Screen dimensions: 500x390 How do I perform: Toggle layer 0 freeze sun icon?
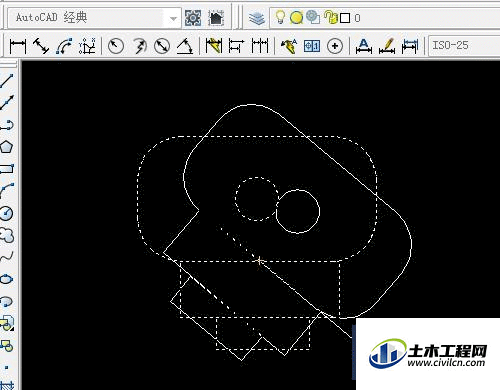click(296, 18)
